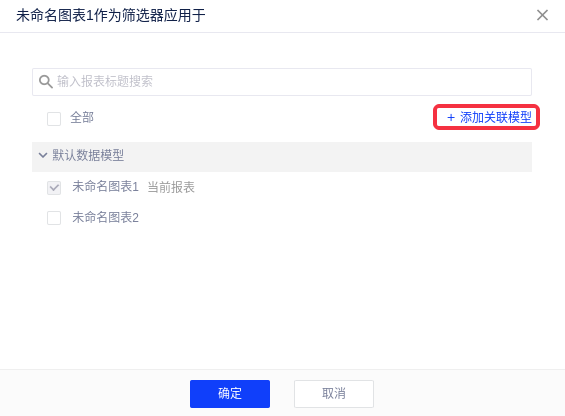Viewport: 565px width, 416px height.
Task: Click the 添加关联模型 link text
Action: tap(495, 118)
